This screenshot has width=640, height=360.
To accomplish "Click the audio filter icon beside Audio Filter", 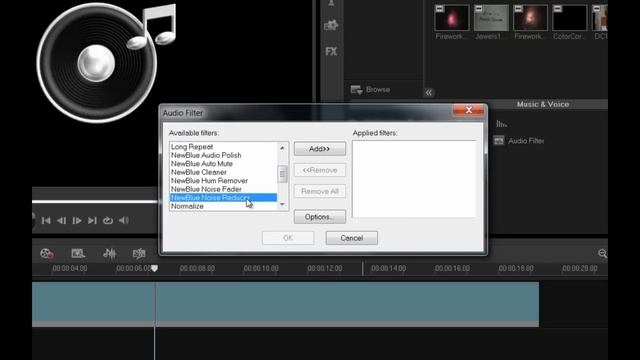I will click(499, 141).
